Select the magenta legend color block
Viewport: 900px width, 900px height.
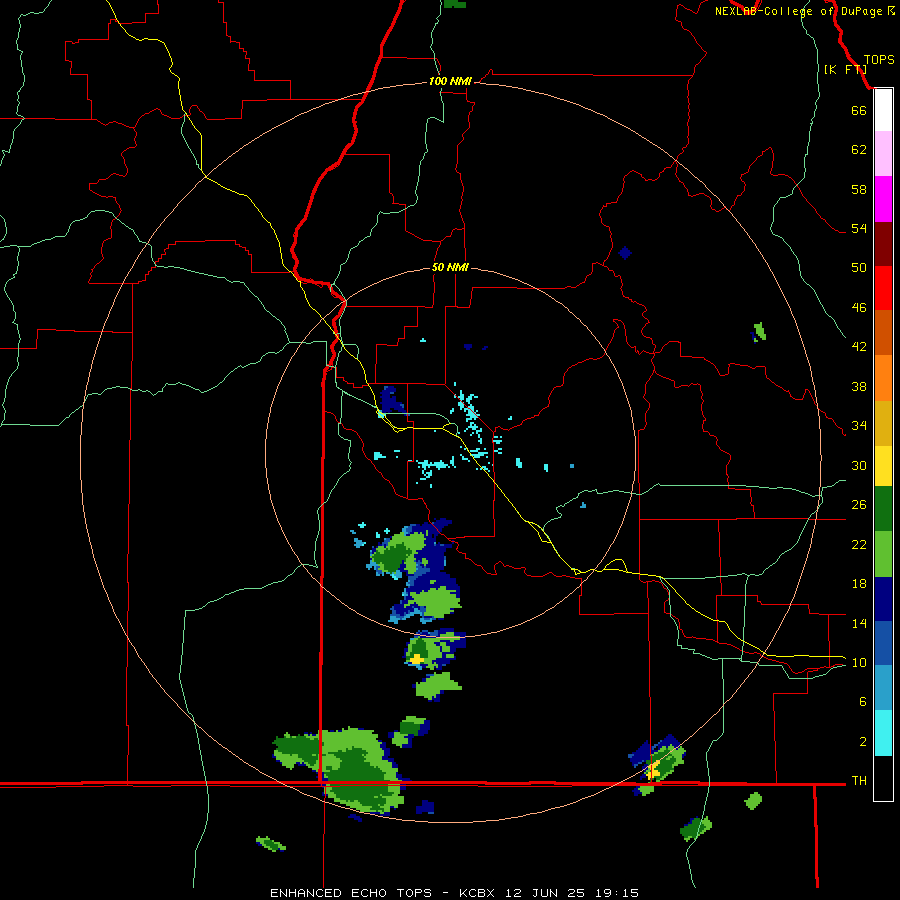(x=883, y=199)
